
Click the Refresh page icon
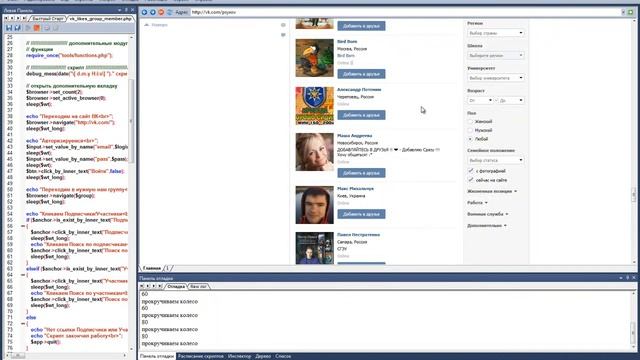[x=169, y=12]
